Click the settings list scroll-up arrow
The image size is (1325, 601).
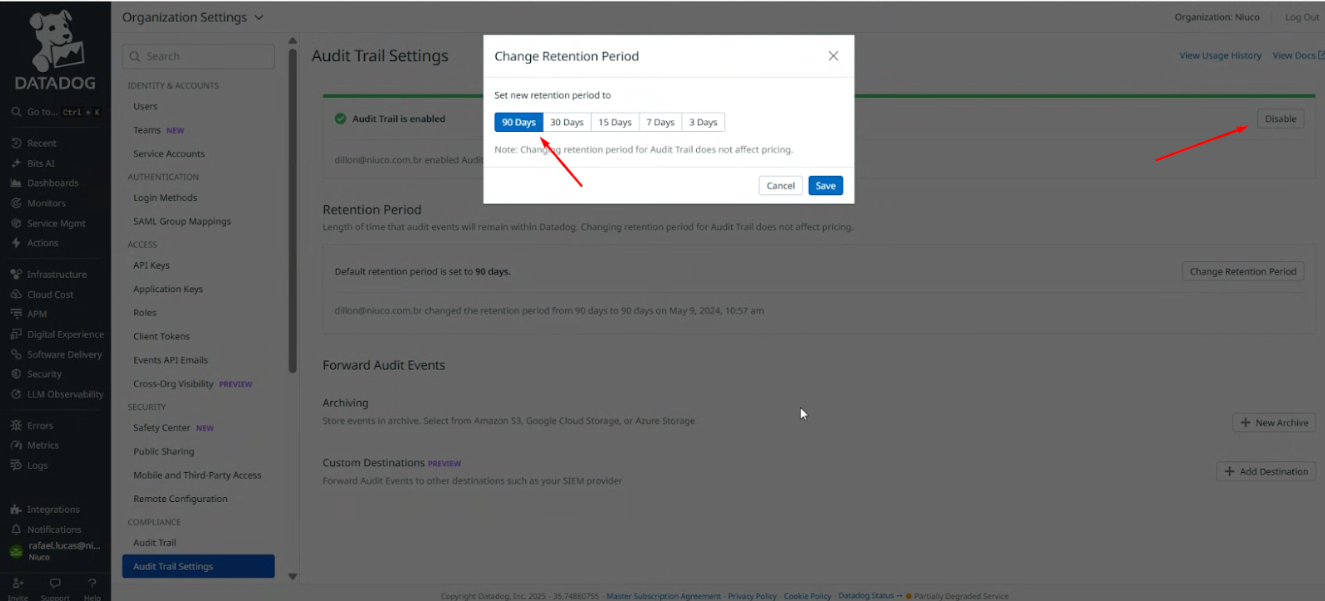[x=292, y=42]
